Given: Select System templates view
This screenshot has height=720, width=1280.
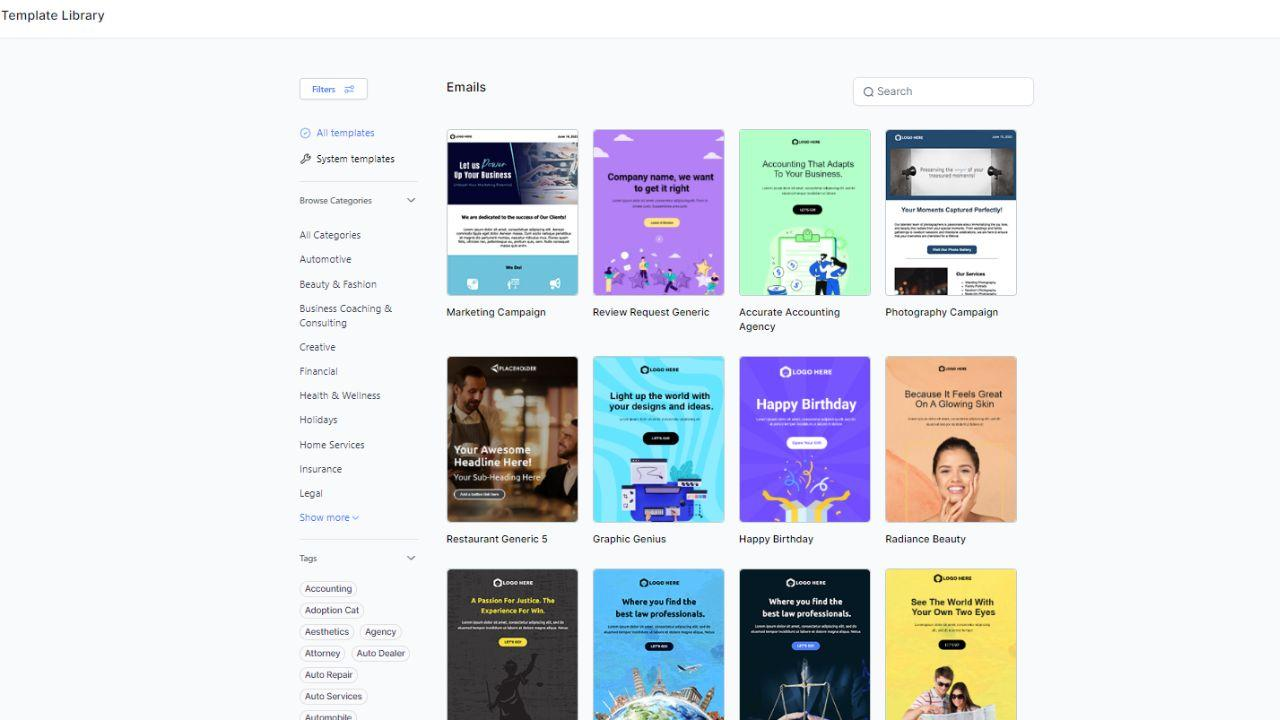Looking at the screenshot, I should [x=355, y=159].
